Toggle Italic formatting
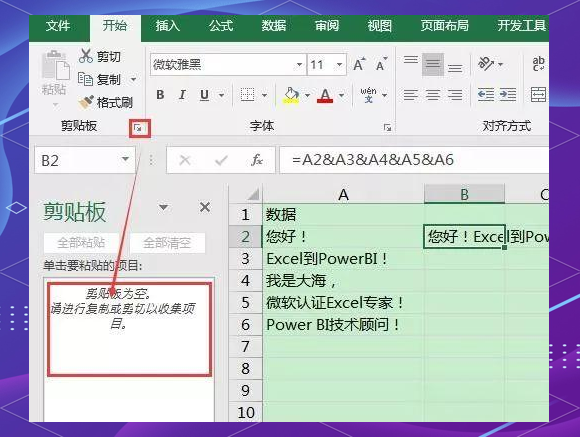Viewport: 580px width, 437px height. [182, 95]
